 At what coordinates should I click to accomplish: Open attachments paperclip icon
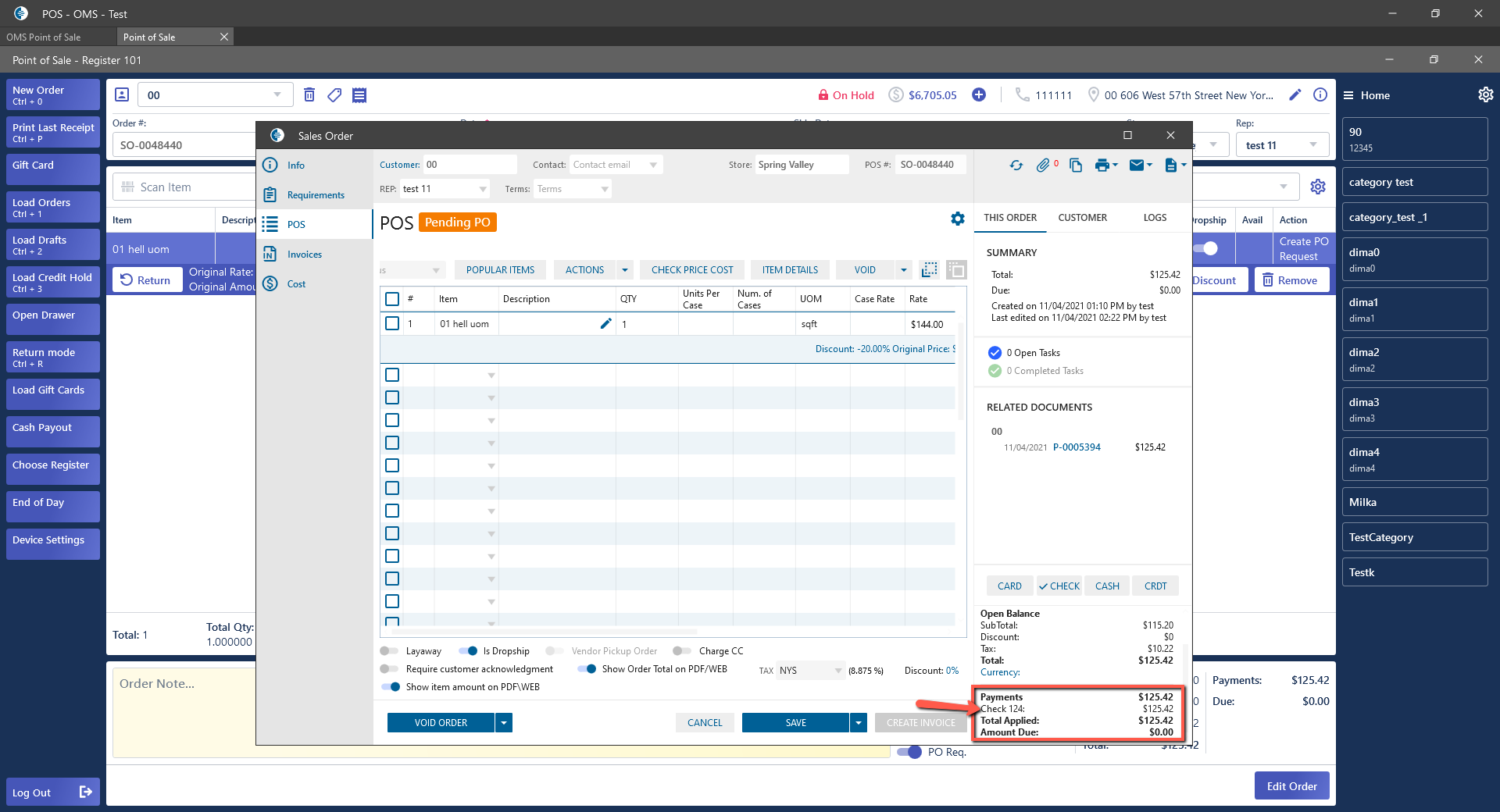coord(1043,166)
